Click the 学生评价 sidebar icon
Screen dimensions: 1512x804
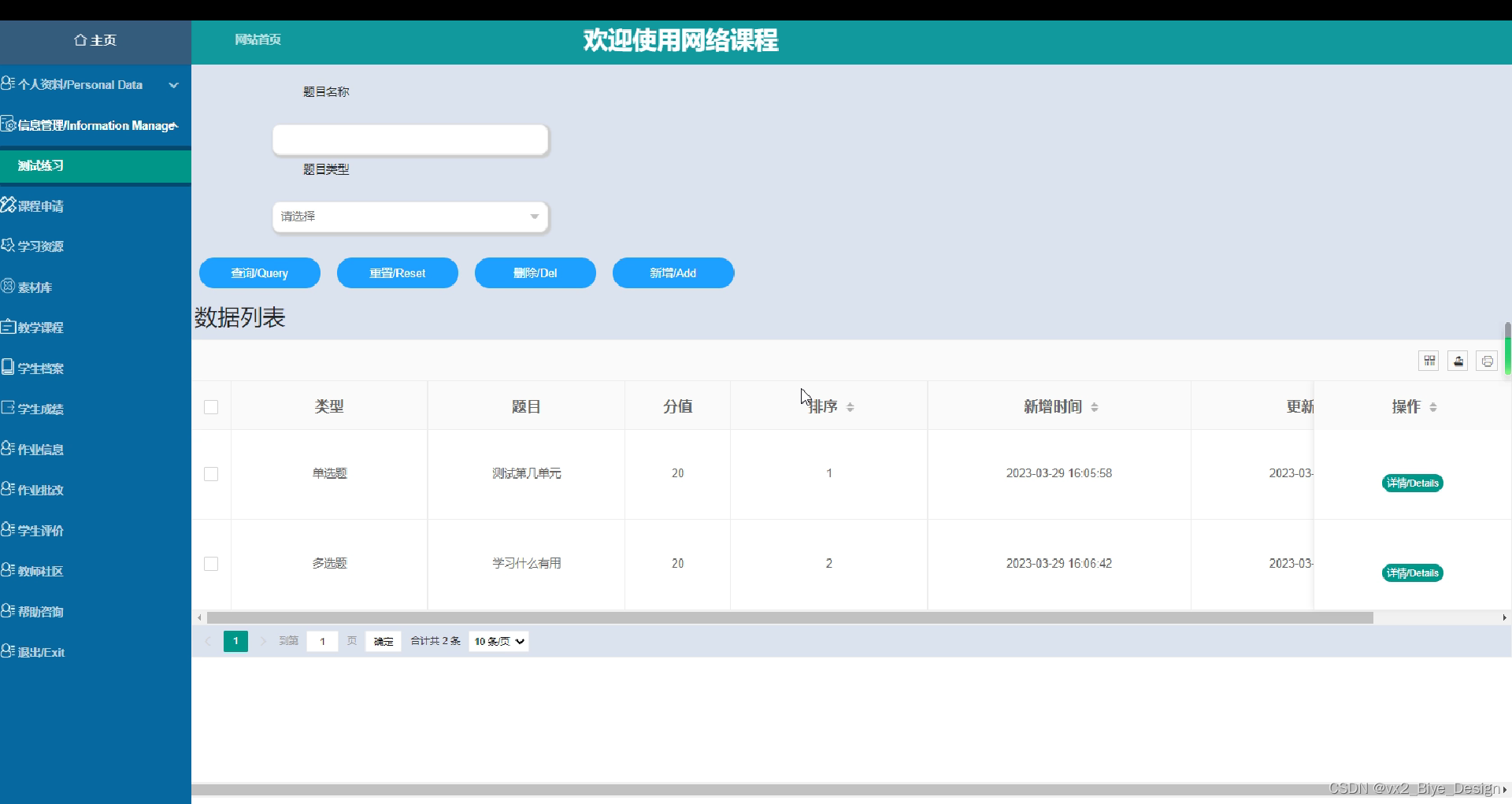click(8, 530)
